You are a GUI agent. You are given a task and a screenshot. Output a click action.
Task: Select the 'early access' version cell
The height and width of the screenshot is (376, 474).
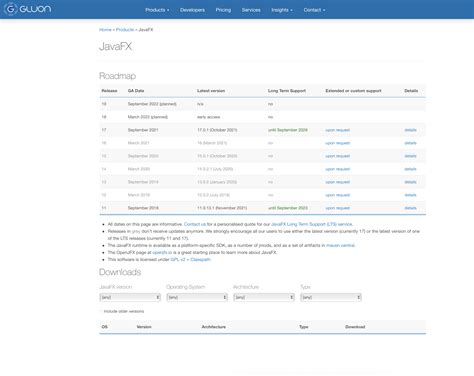click(208, 117)
